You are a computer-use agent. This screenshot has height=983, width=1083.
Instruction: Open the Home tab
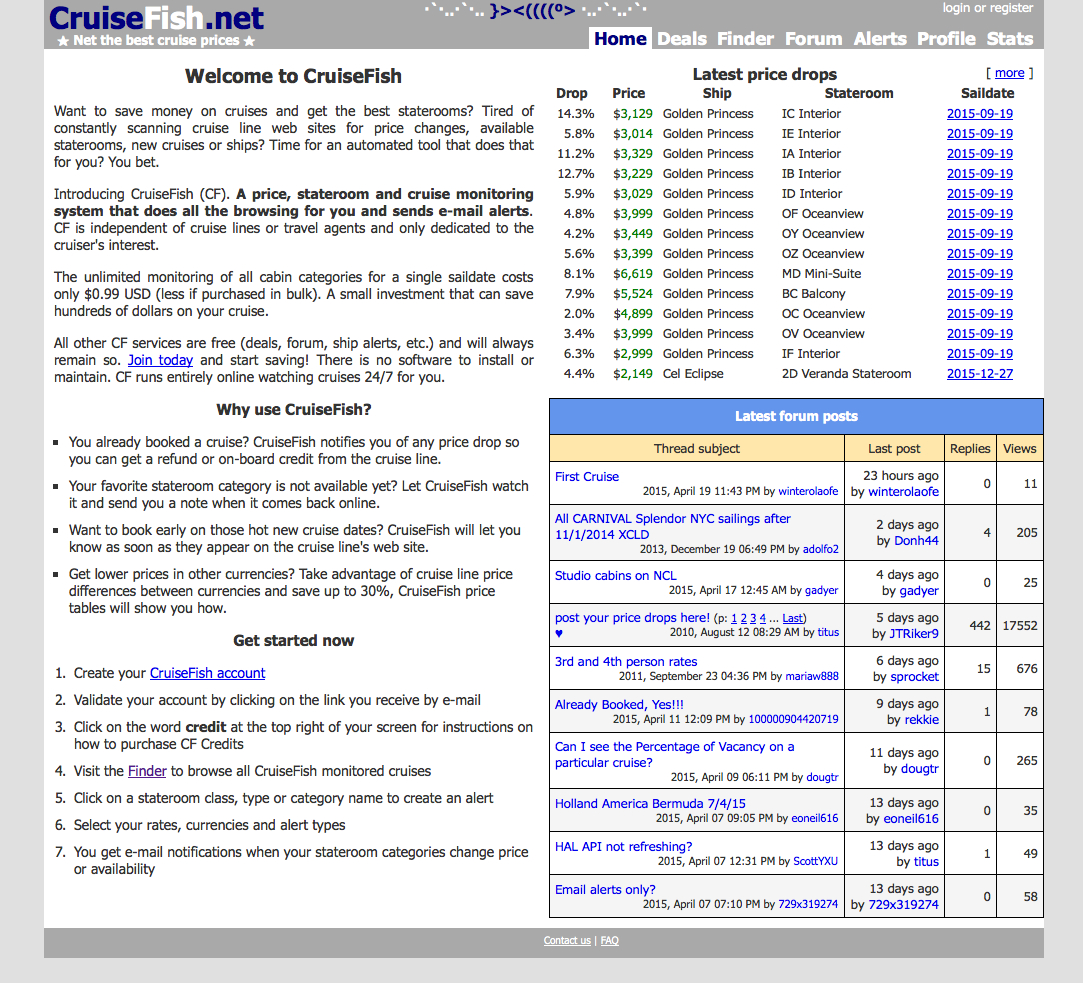[x=620, y=39]
